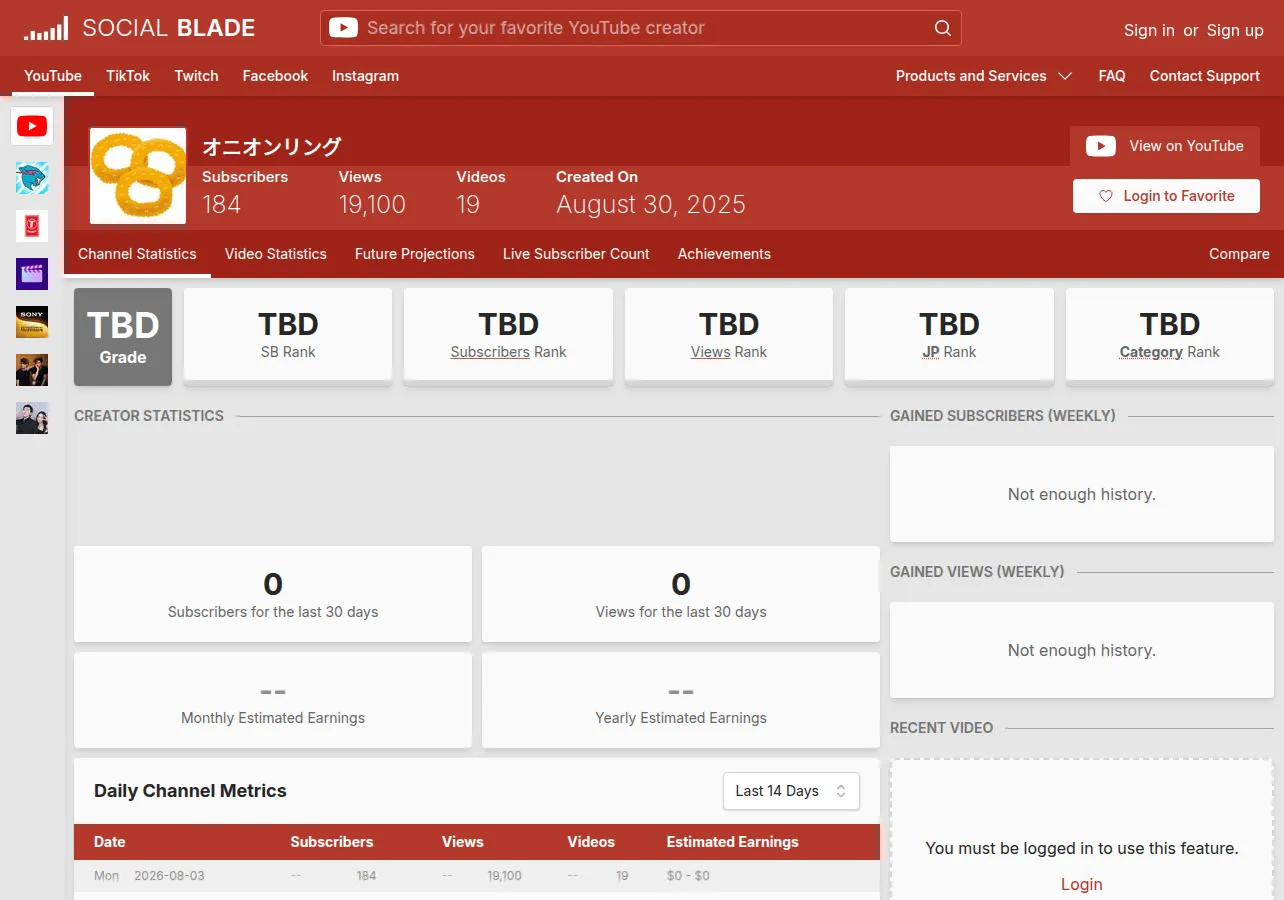This screenshot has width=1284, height=900.
Task: Click the Subscribers column header in metrics table
Action: (332, 842)
